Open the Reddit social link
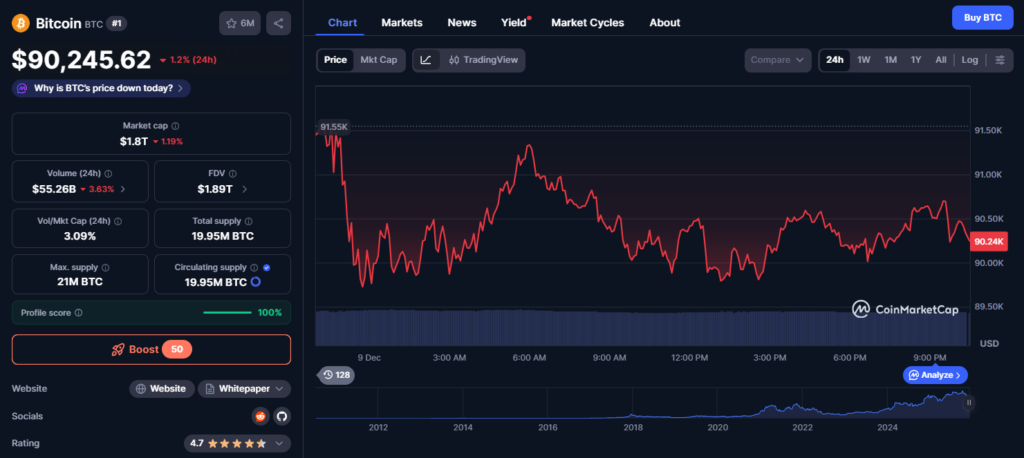The image size is (1024, 458). pos(261,416)
